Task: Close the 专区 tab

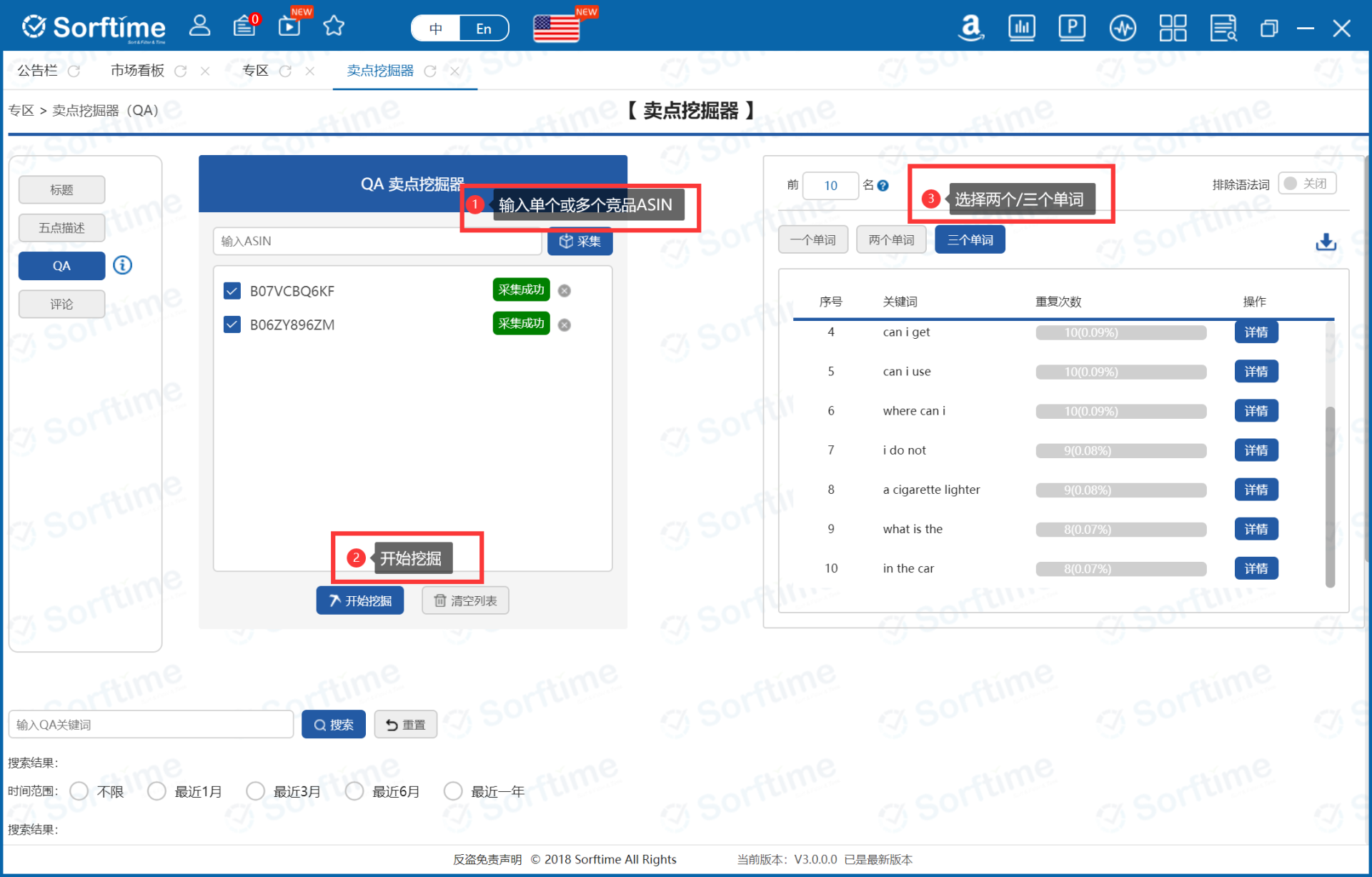Action: click(309, 71)
